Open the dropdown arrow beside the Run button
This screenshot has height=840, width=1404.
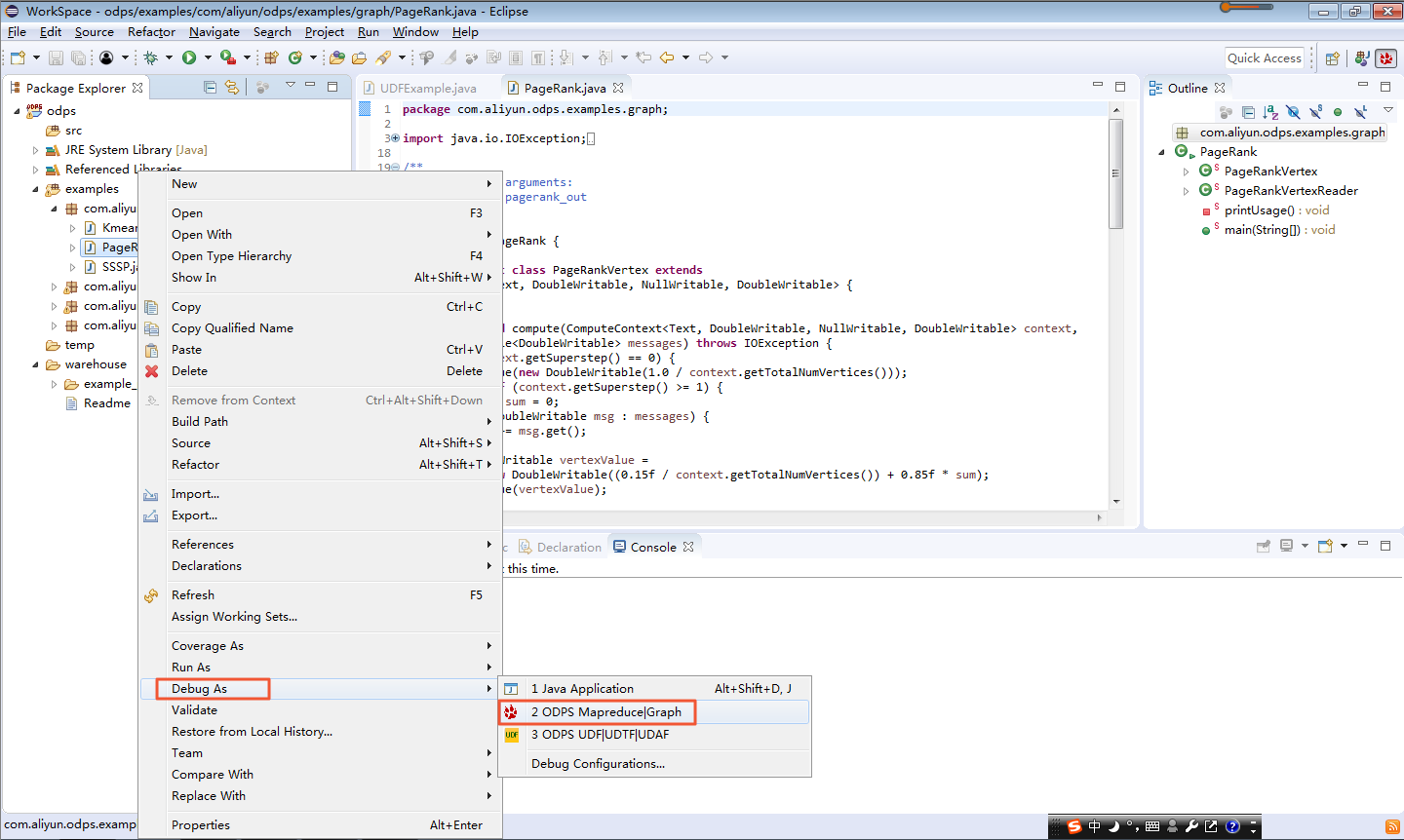pyautogui.click(x=208, y=57)
